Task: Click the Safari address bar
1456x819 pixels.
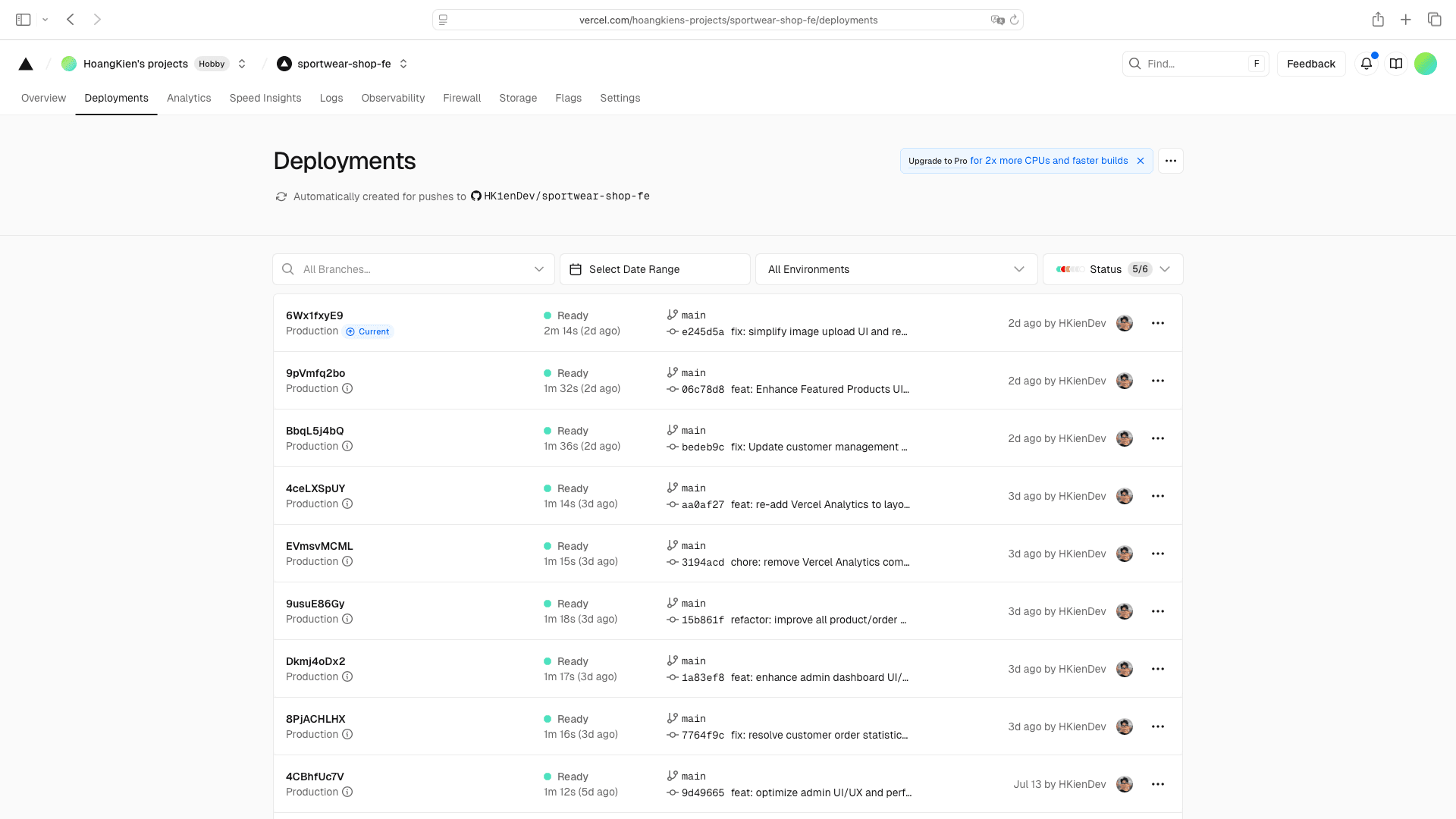Action: click(728, 20)
